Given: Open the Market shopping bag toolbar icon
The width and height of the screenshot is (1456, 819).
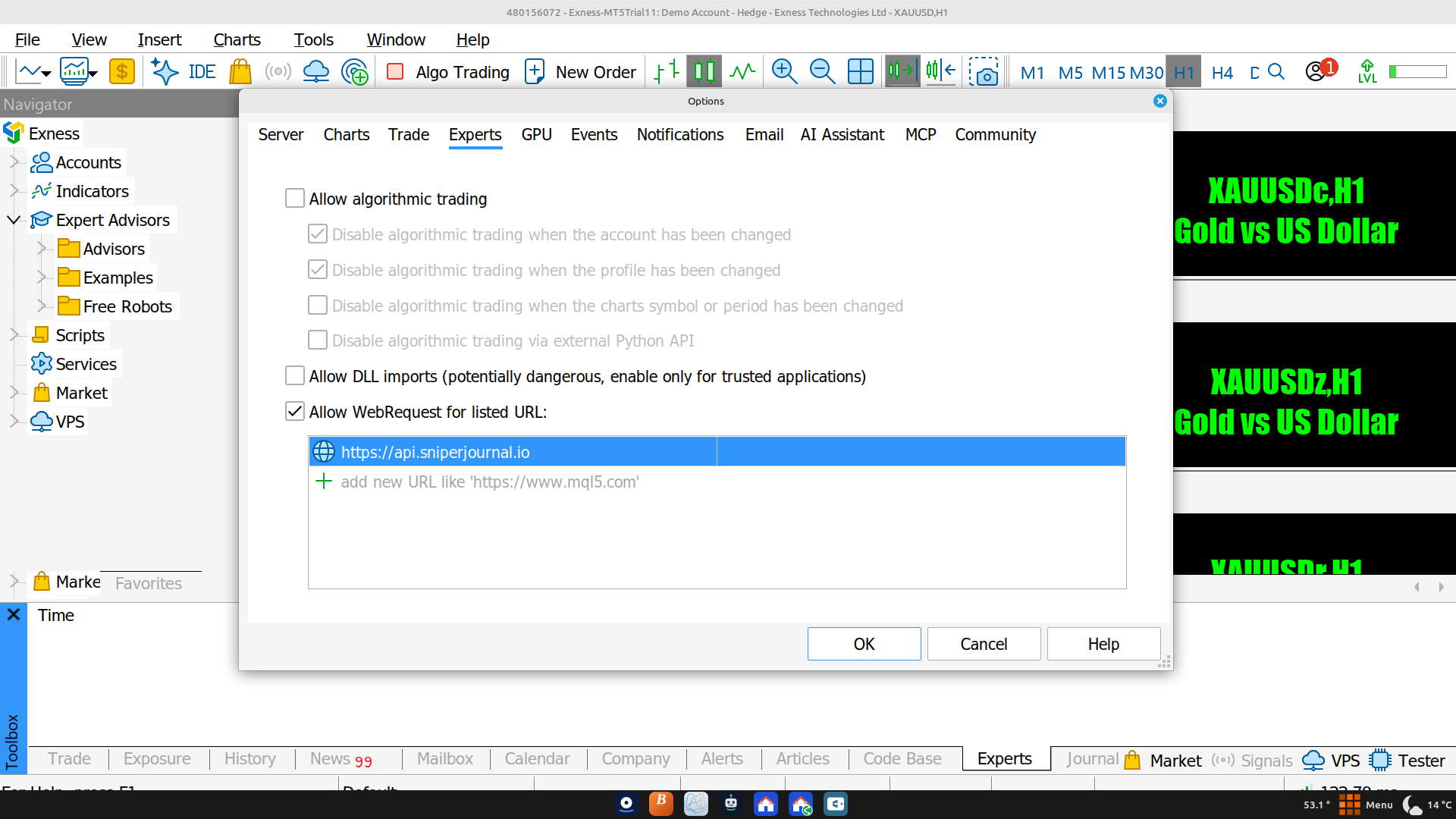Looking at the screenshot, I should [240, 72].
